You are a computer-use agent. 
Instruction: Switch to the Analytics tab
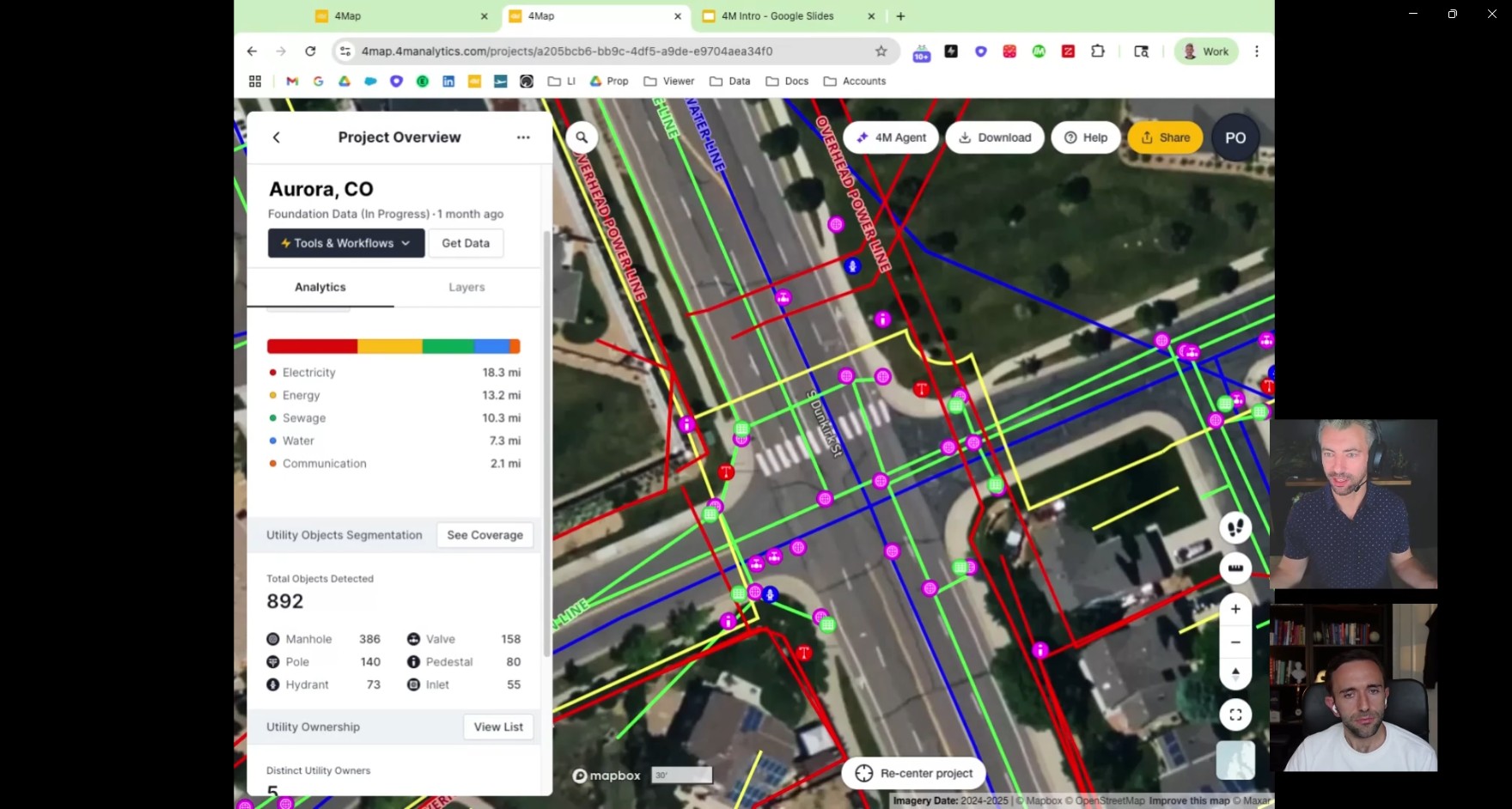point(320,287)
